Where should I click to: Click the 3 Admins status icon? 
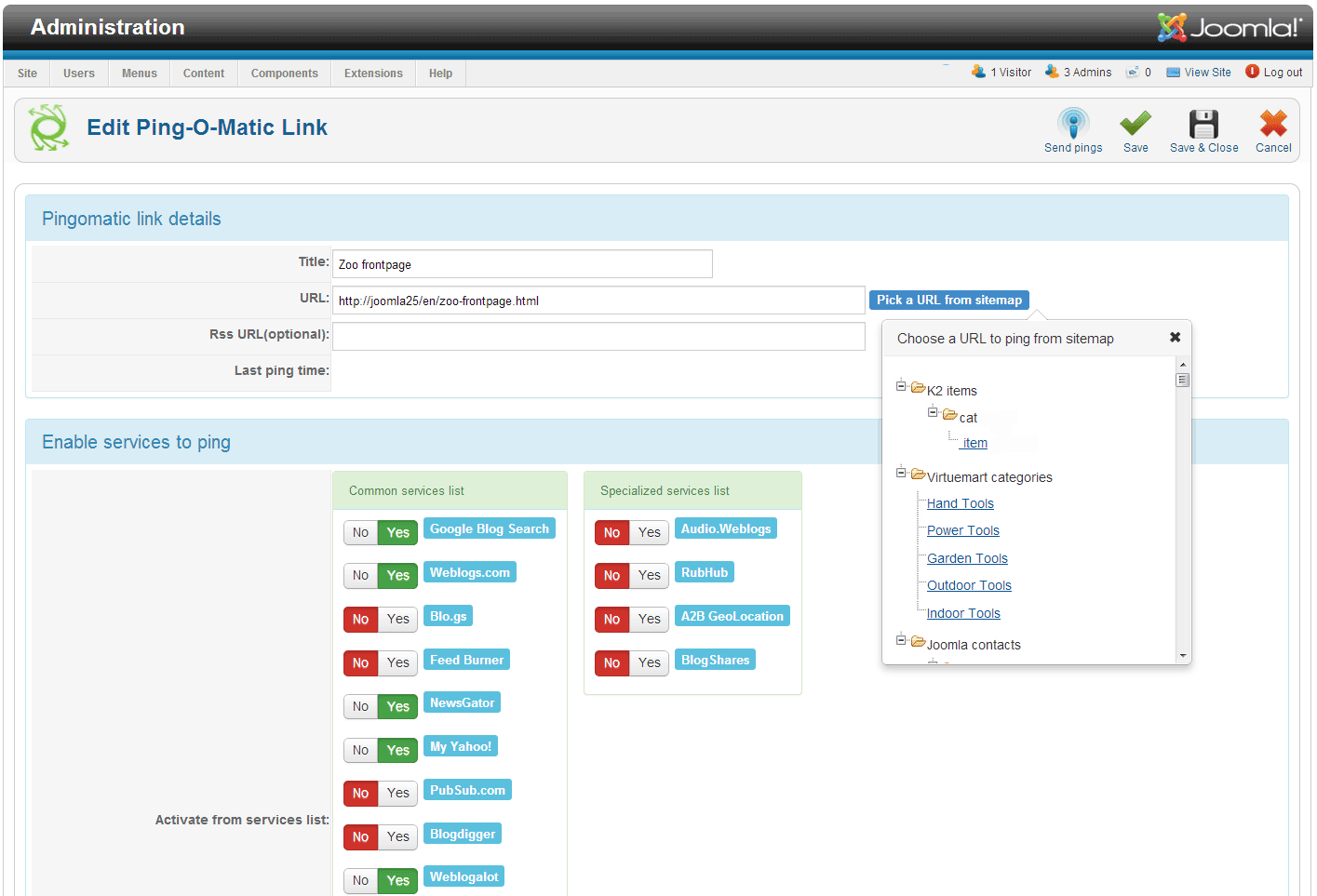(1052, 72)
